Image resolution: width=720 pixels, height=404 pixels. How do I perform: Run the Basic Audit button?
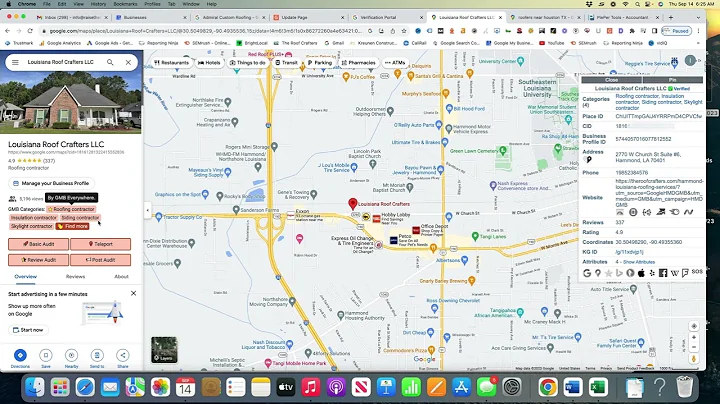(x=39, y=244)
